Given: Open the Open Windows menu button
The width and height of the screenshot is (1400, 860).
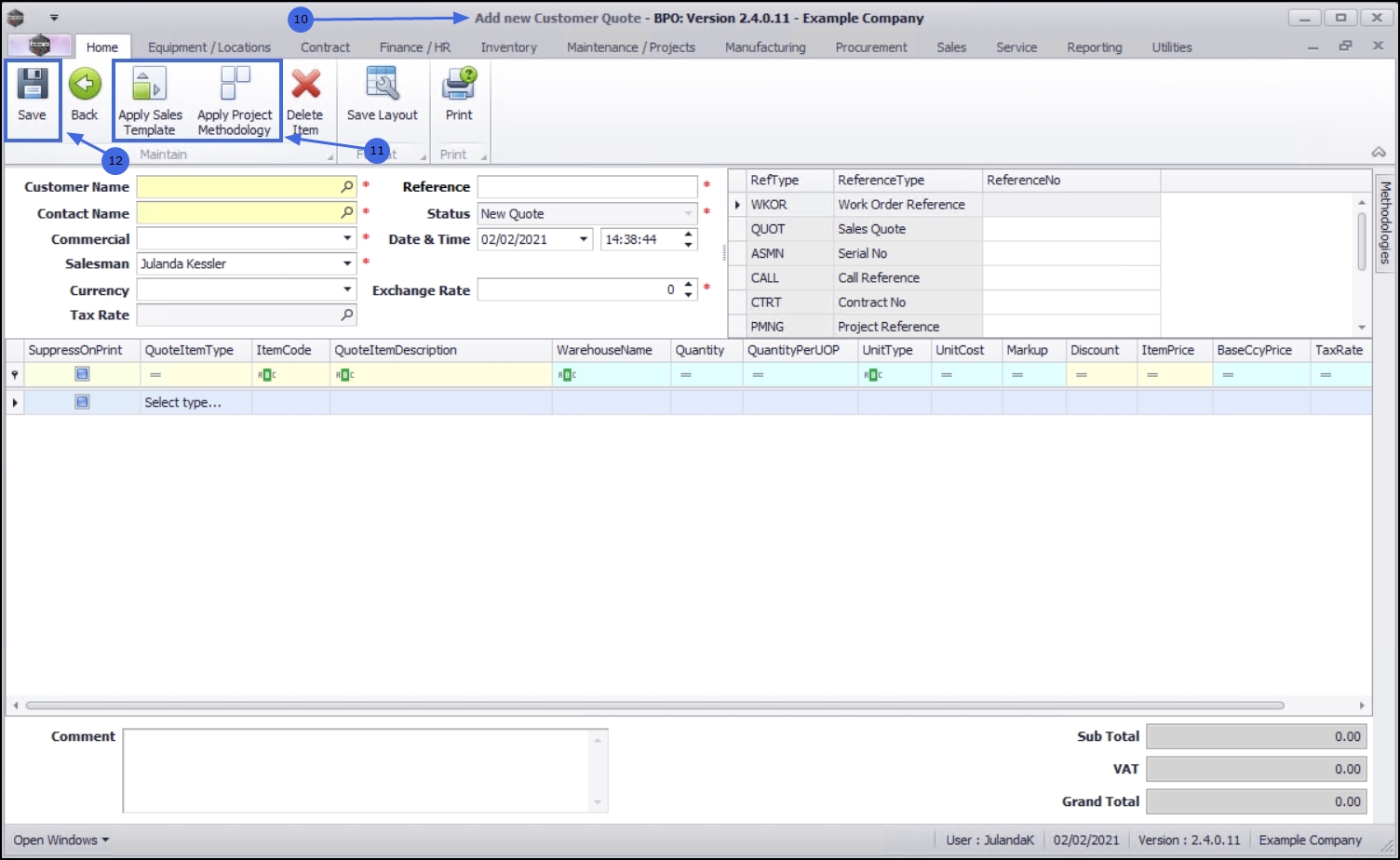Looking at the screenshot, I should pyautogui.click(x=61, y=840).
